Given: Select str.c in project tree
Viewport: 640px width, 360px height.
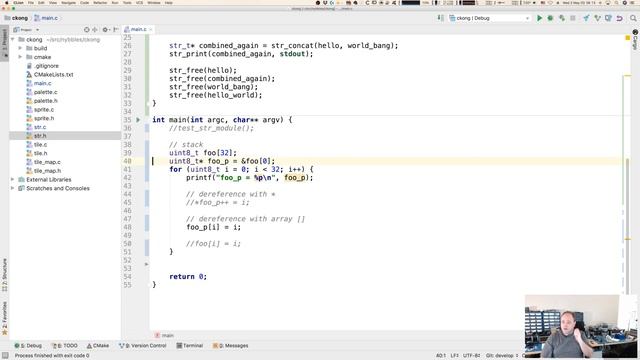Looking at the screenshot, I should [x=40, y=127].
